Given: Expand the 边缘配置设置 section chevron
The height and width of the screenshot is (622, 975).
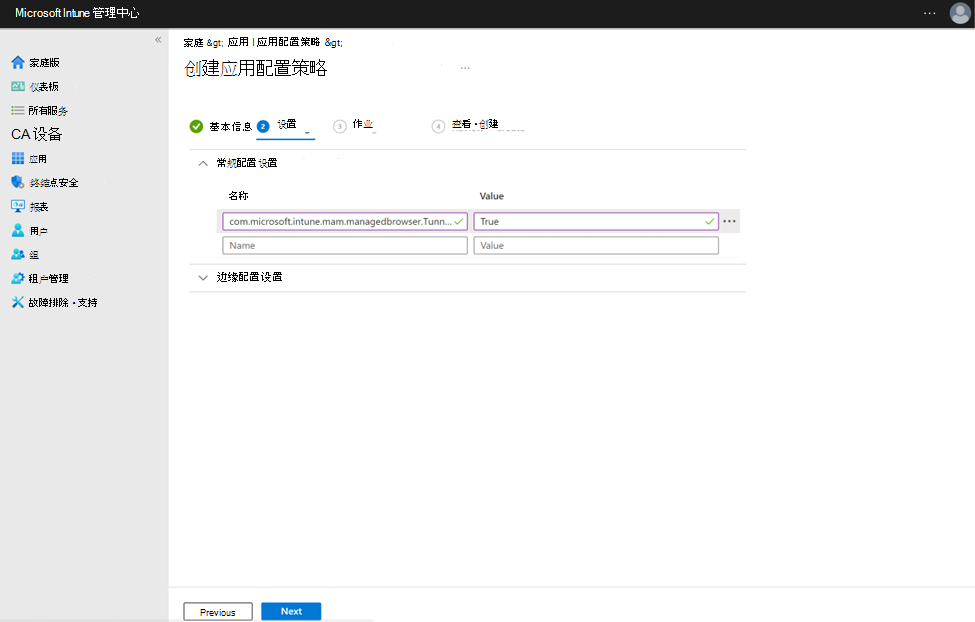Looking at the screenshot, I should point(203,277).
